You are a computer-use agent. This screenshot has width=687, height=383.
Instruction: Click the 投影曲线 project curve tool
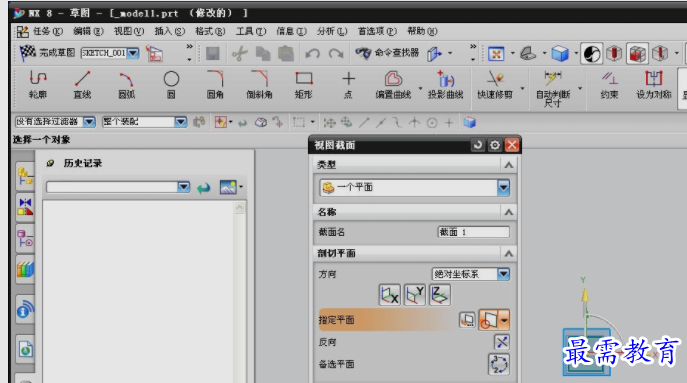tap(446, 85)
